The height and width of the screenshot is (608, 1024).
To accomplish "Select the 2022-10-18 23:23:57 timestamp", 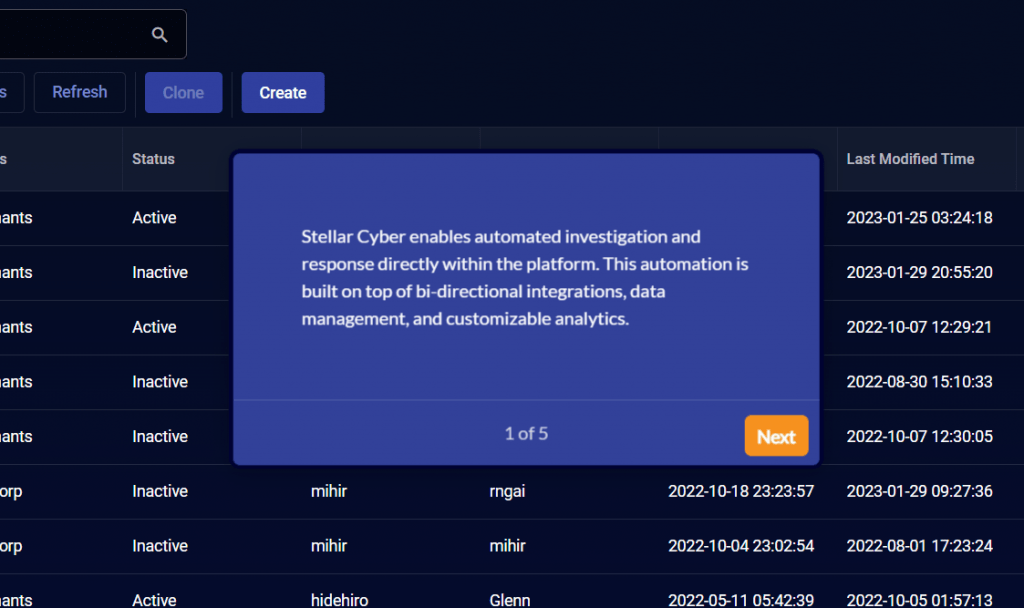I will [x=741, y=491].
